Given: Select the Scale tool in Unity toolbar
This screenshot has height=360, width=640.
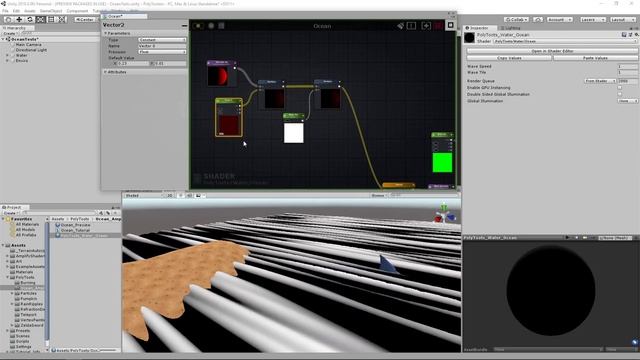Looking at the screenshot, I should click(x=40, y=19).
